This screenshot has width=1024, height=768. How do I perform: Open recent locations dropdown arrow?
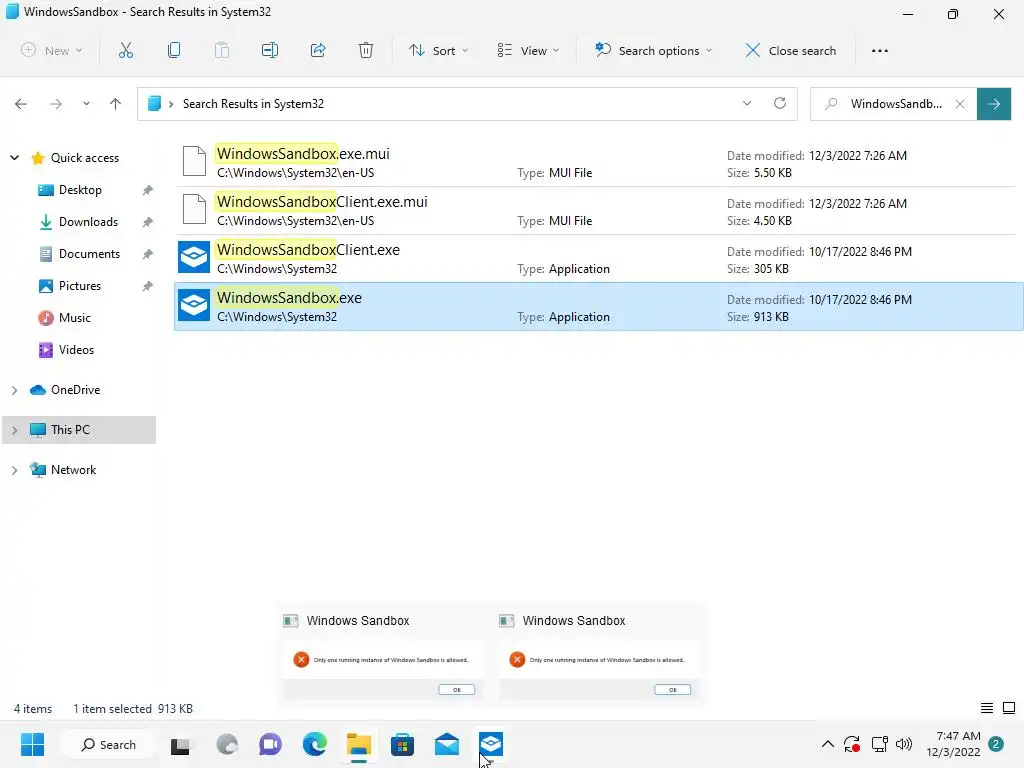coord(86,104)
